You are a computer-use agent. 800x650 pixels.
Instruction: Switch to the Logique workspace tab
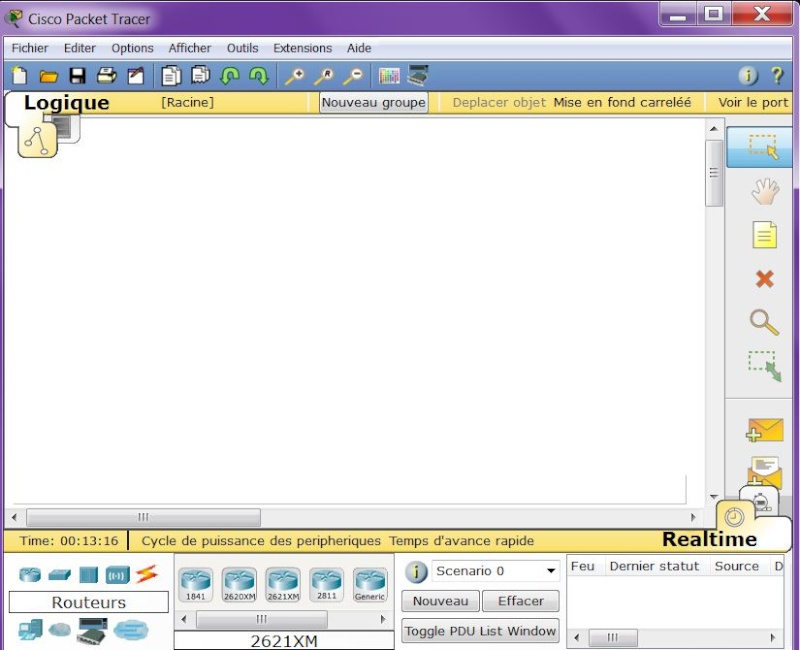point(66,103)
